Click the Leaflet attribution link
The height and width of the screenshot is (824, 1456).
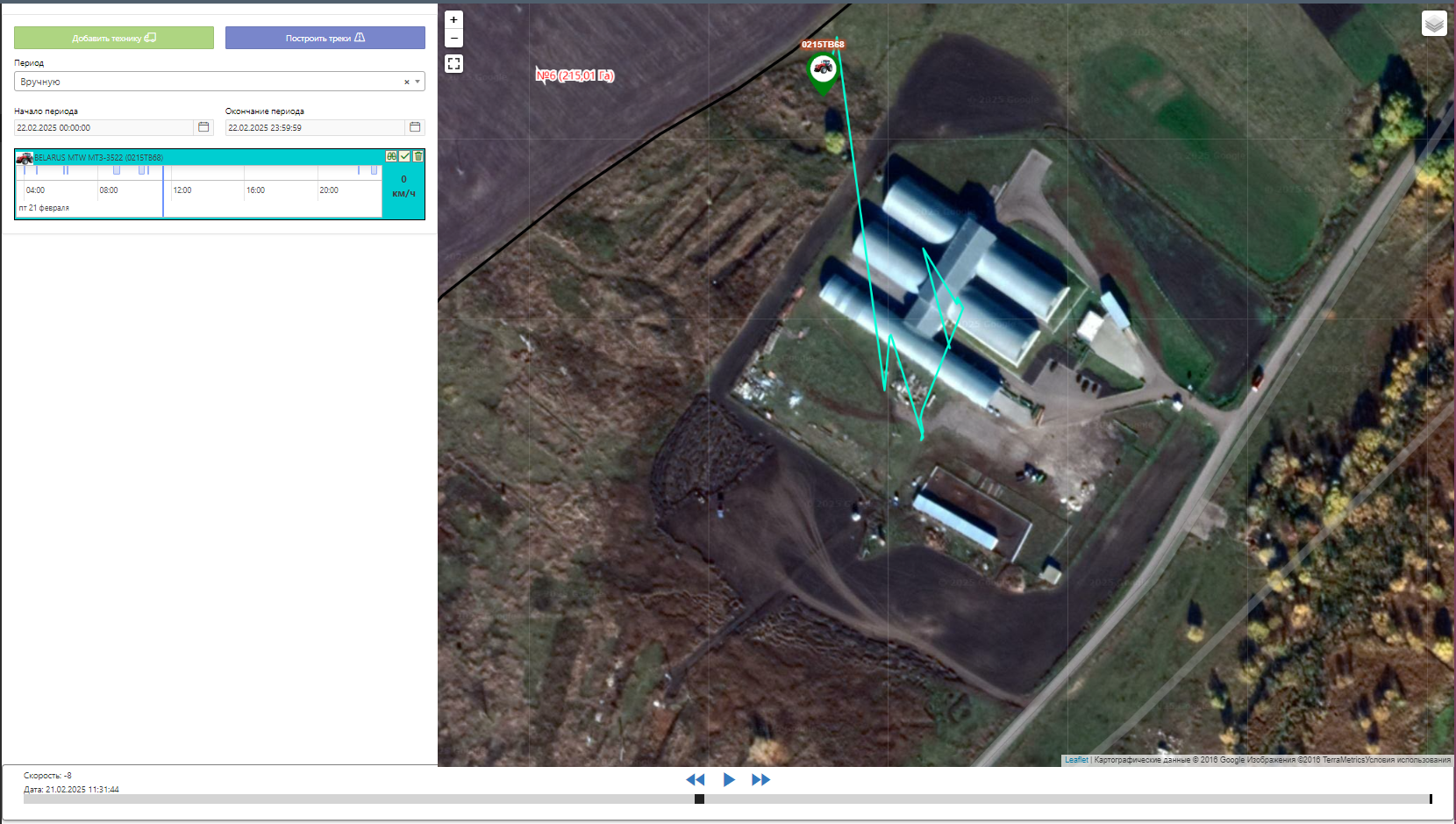[1075, 760]
